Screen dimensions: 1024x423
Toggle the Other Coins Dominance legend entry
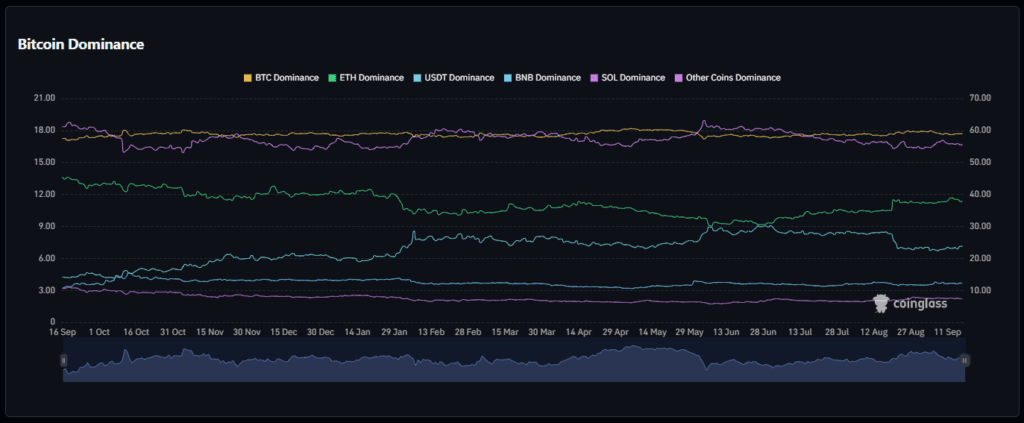[x=727, y=78]
